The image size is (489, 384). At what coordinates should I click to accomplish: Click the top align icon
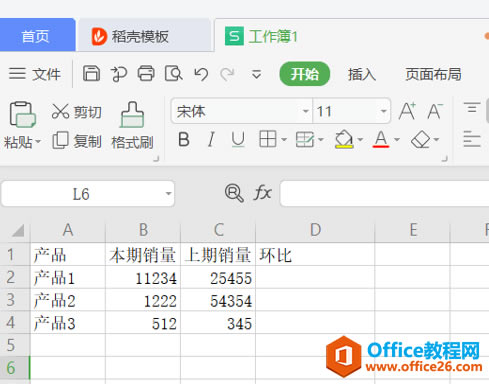[x=472, y=108]
